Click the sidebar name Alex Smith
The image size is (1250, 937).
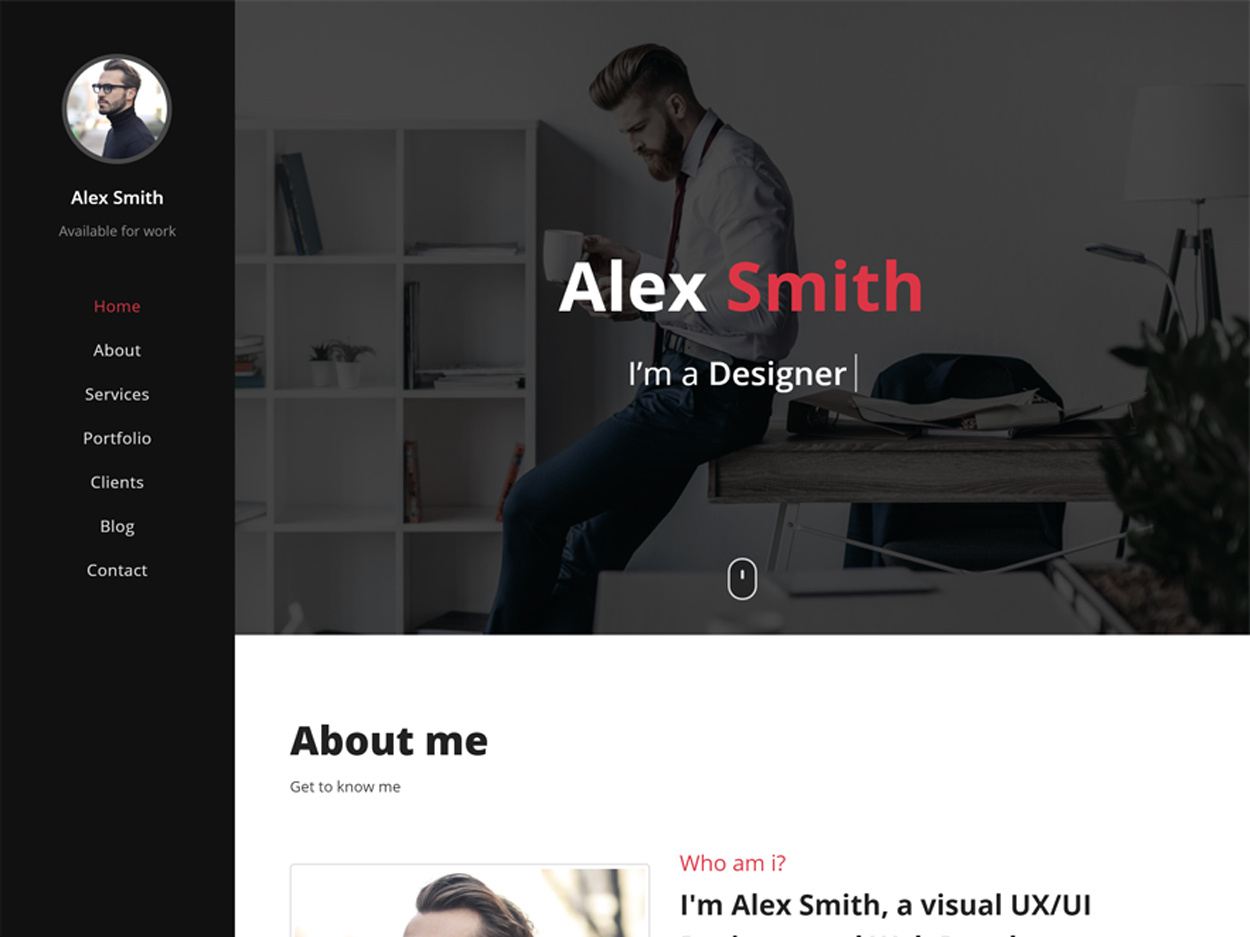coord(117,198)
